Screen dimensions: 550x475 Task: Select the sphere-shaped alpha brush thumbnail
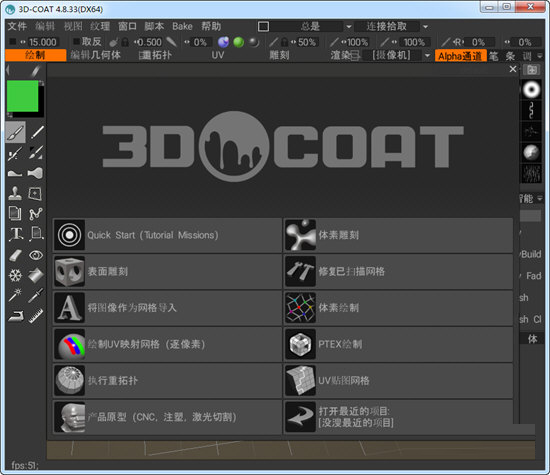tap(531, 152)
